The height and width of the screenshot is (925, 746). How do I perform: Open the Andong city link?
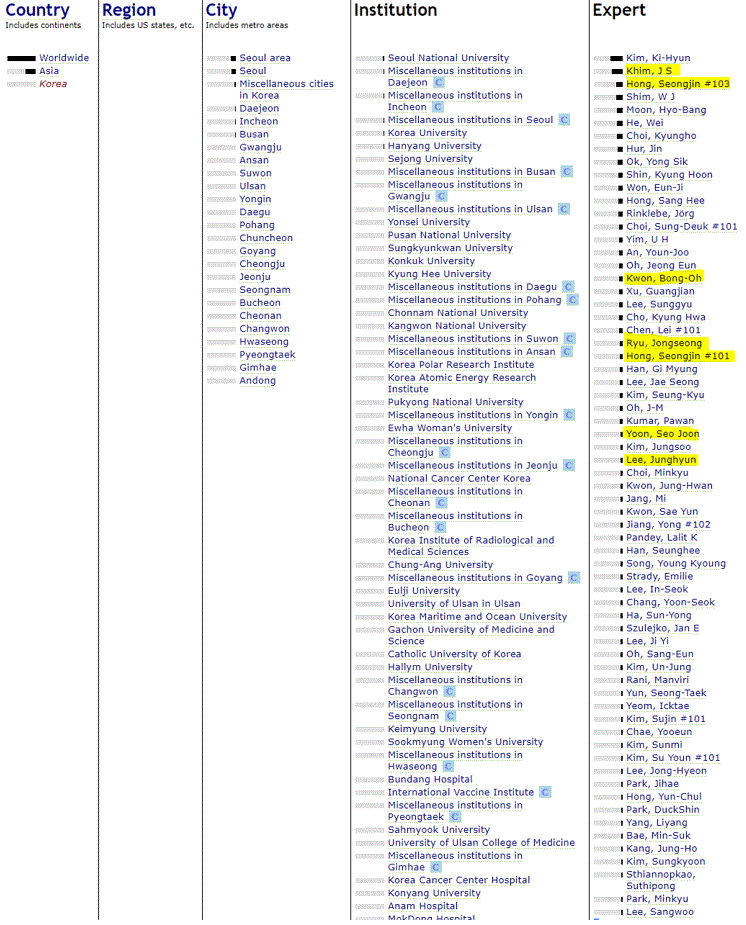[x=257, y=381]
